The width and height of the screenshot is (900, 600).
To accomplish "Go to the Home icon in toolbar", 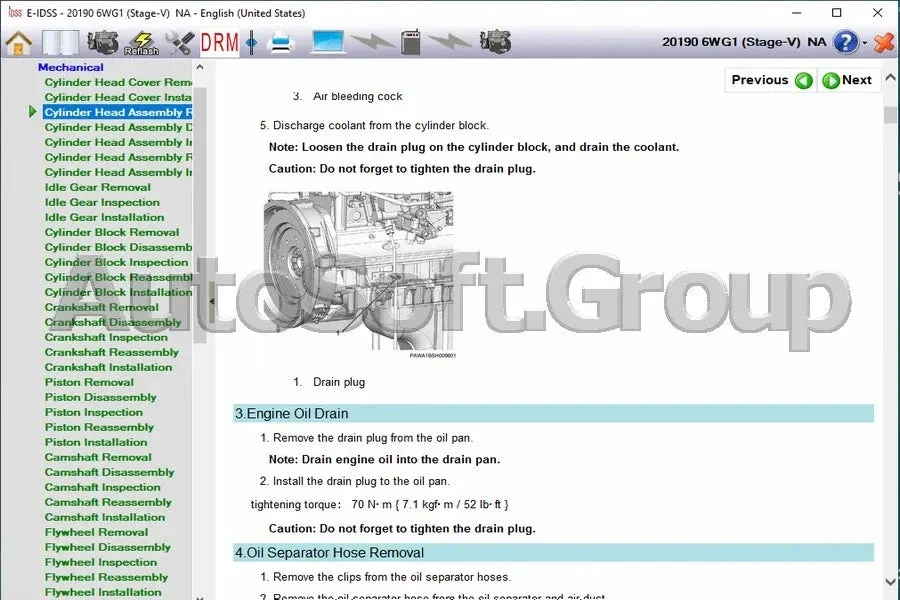I will click(18, 43).
